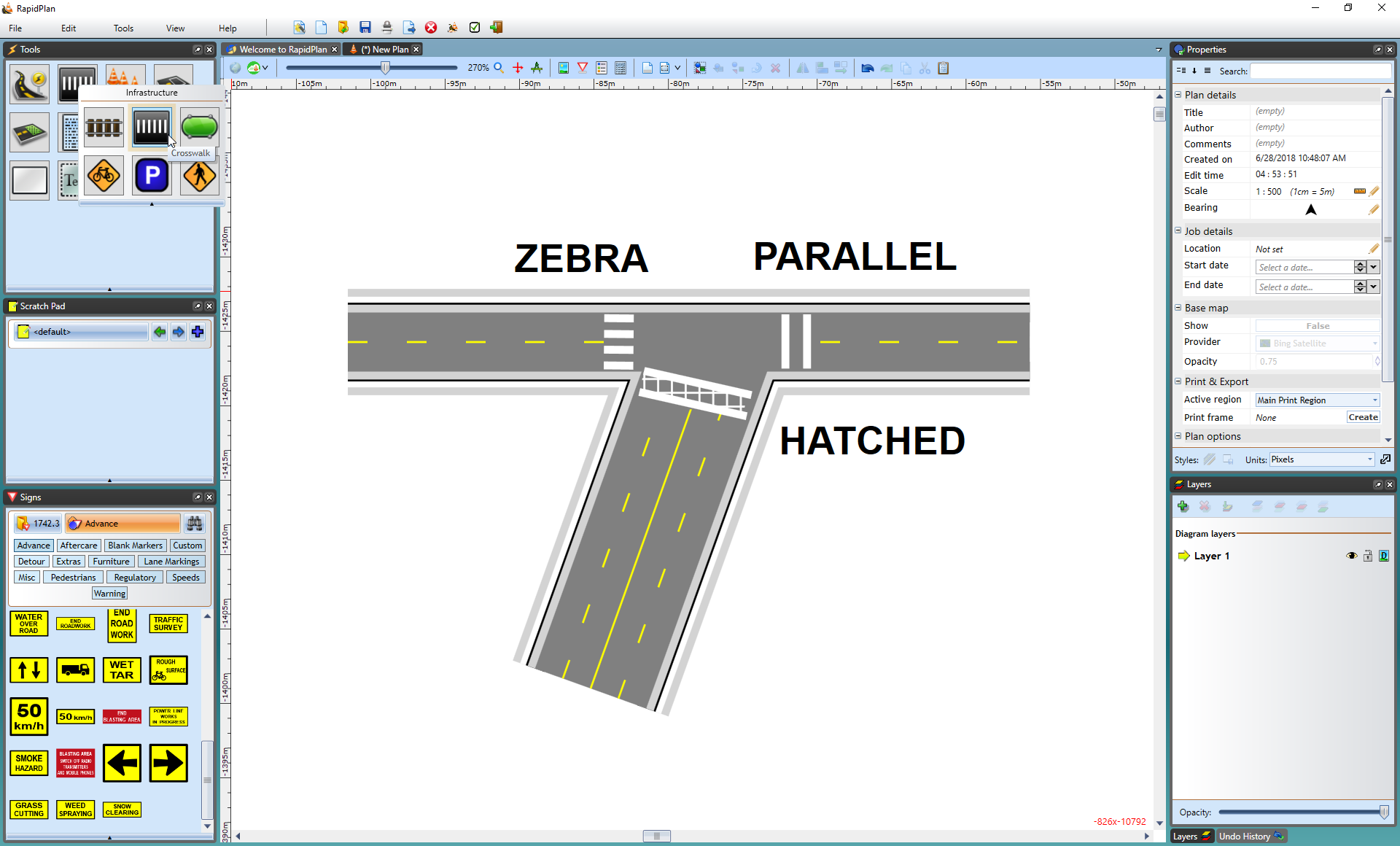The height and width of the screenshot is (846, 1400).
Task: Click the undo arrow in canvas toolbar
Action: pyautogui.click(x=868, y=68)
